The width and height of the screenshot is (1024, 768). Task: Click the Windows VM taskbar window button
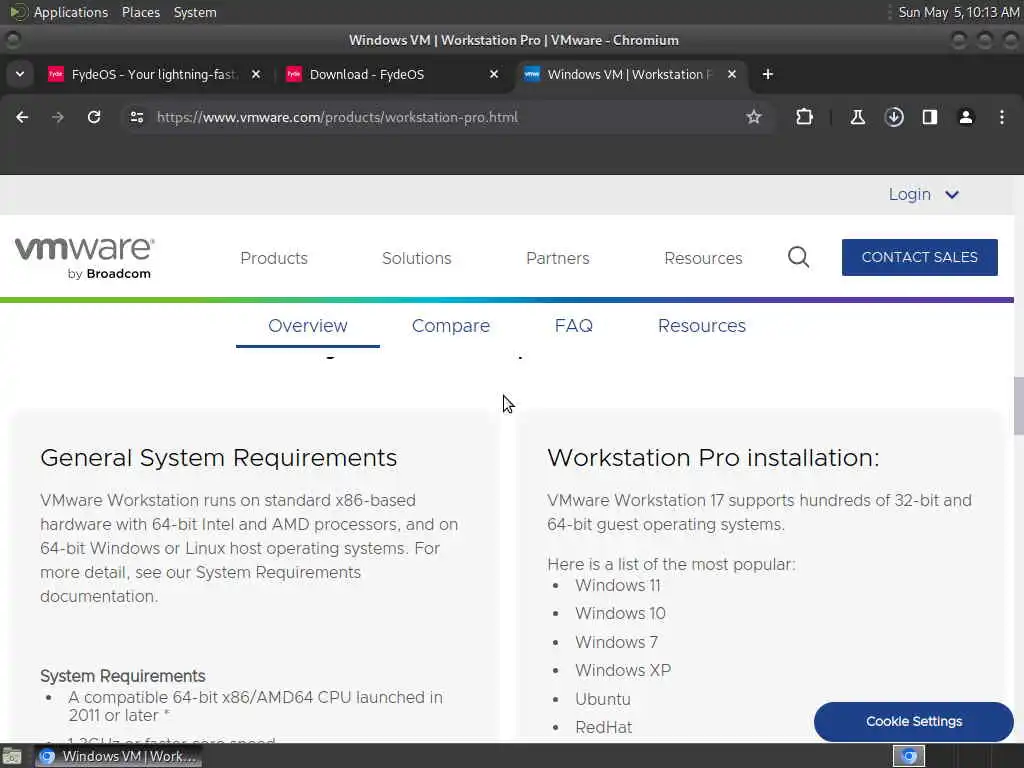click(118, 756)
